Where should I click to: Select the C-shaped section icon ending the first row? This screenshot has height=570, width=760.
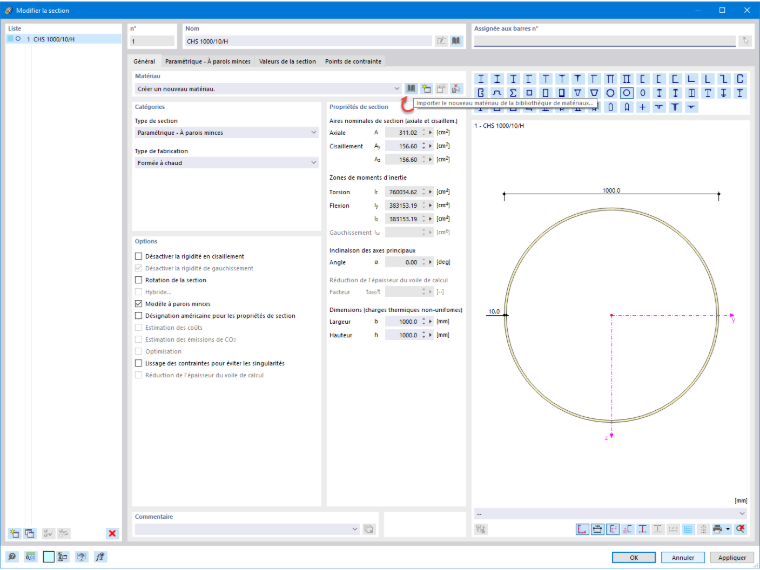click(x=740, y=79)
